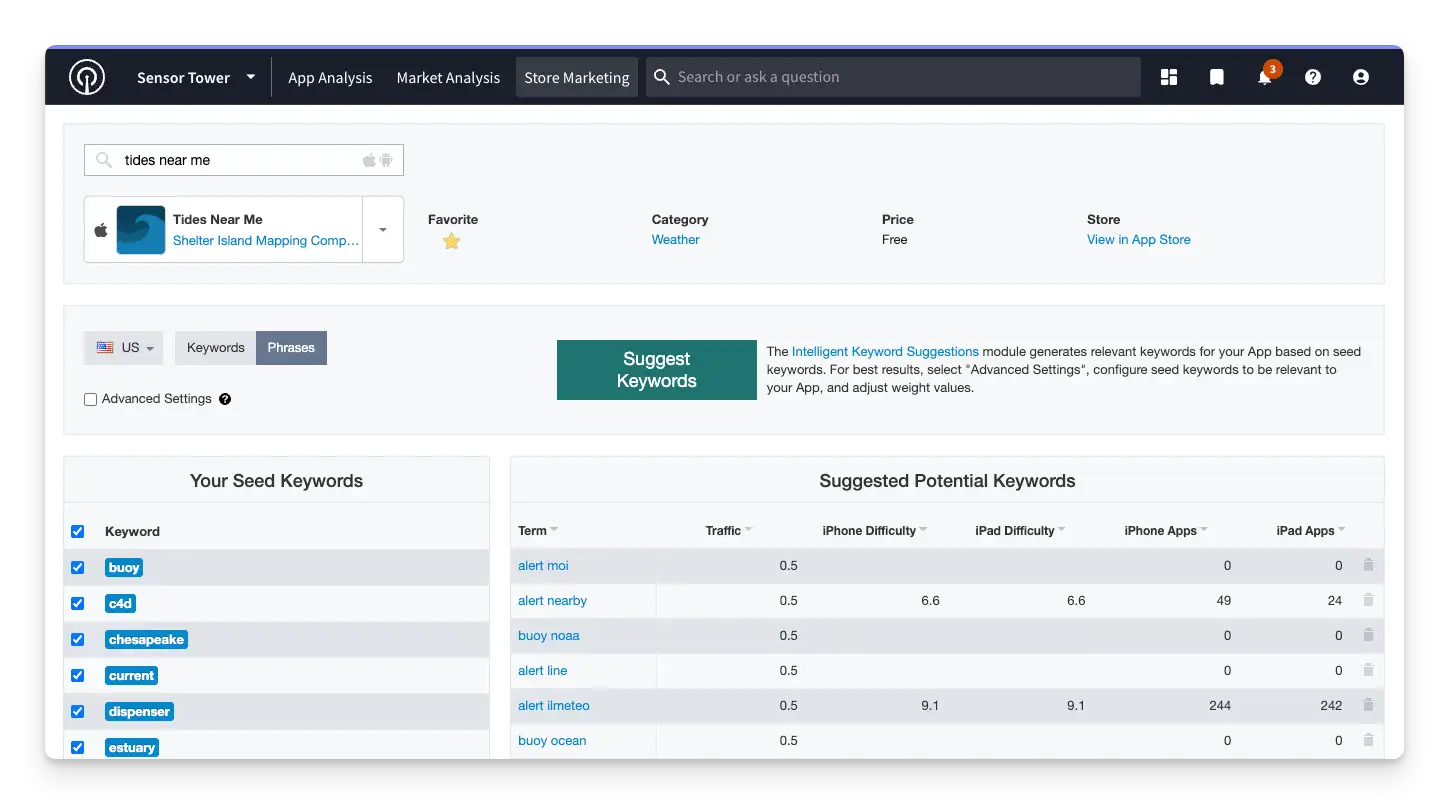Open the Sensor Tower product dropdown
1449x804 pixels.
(196, 77)
